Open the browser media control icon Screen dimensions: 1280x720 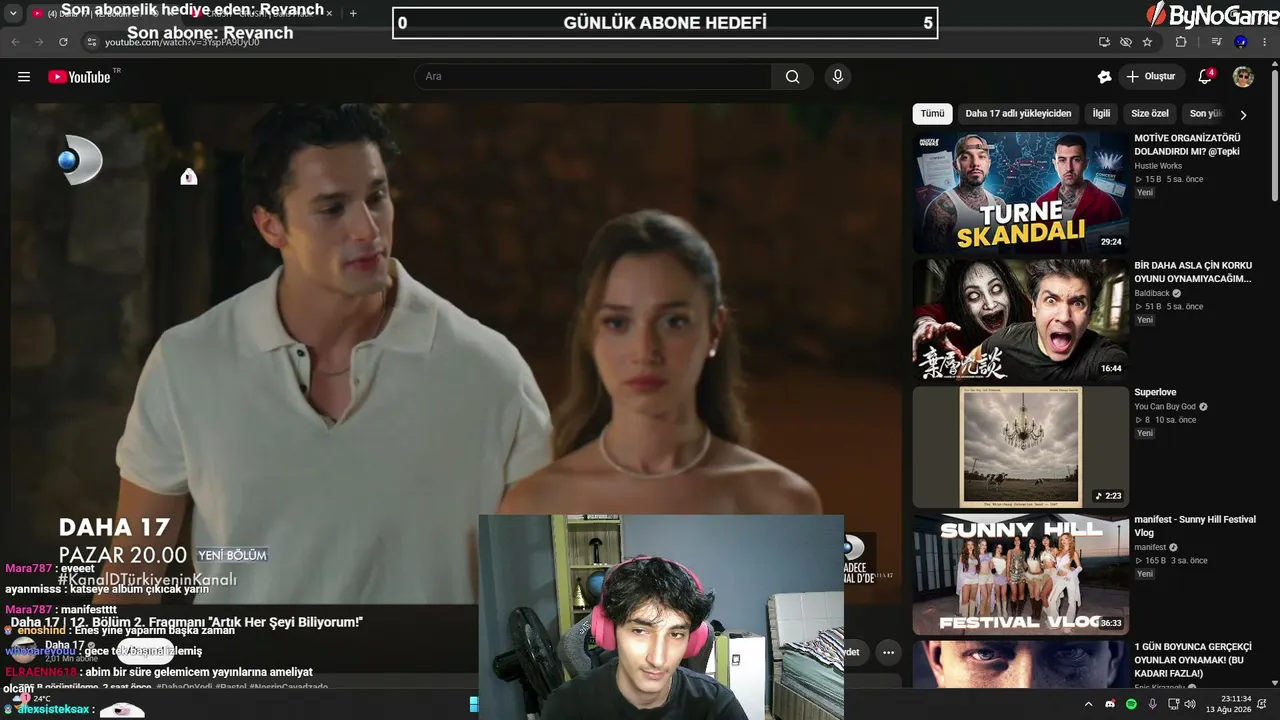pos(1216,42)
